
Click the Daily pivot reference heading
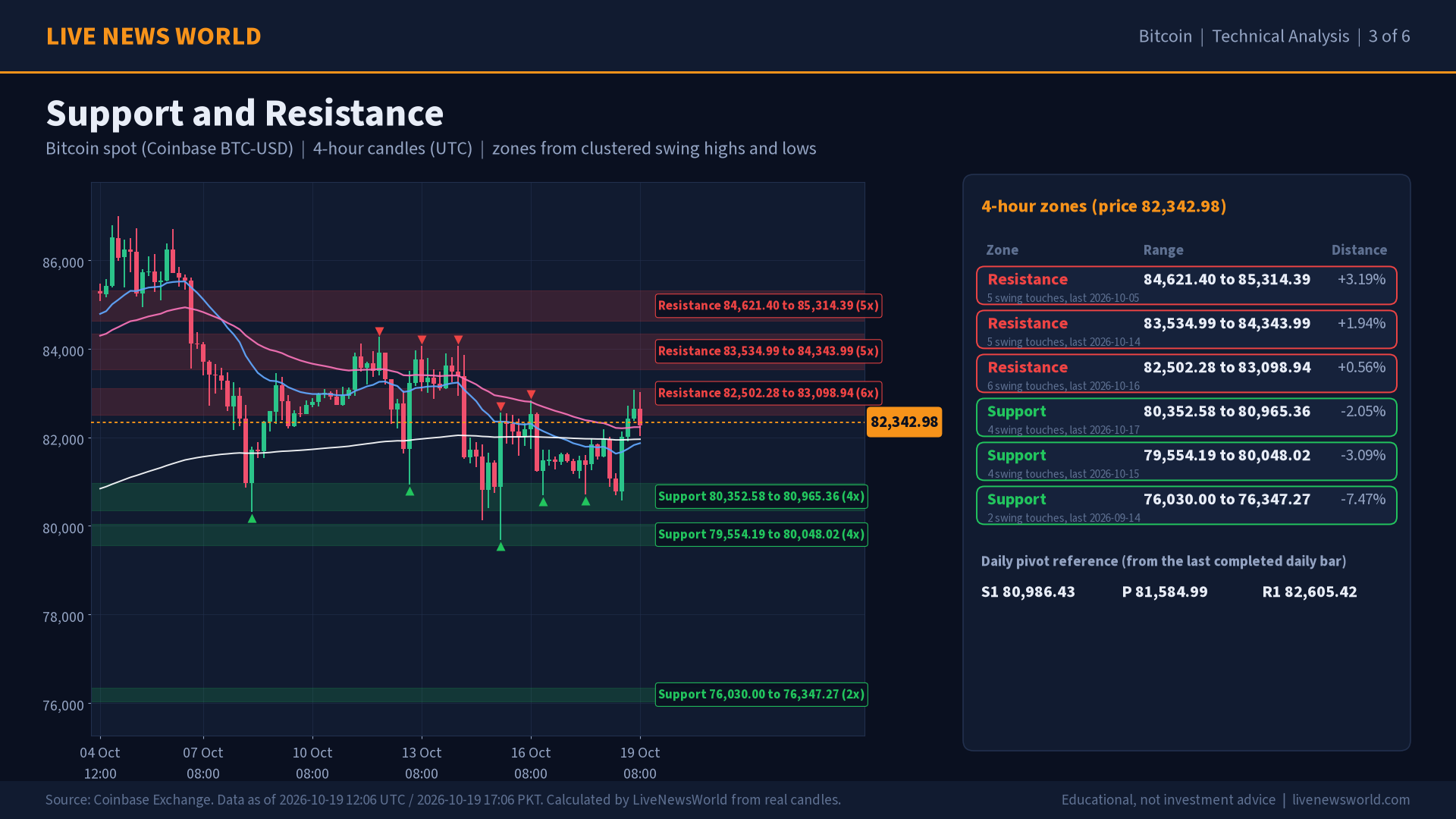1163,561
